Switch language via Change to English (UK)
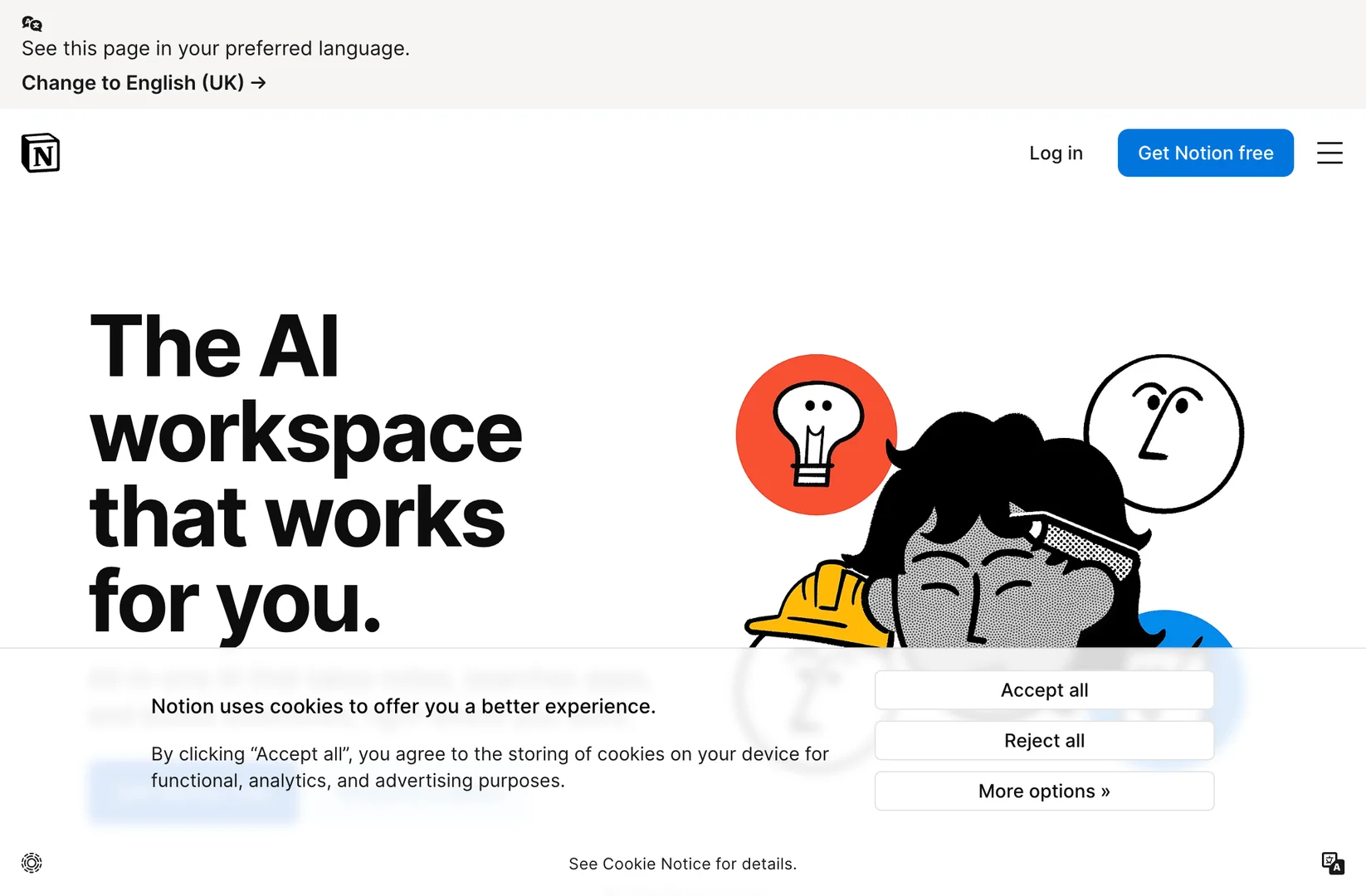 [133, 83]
